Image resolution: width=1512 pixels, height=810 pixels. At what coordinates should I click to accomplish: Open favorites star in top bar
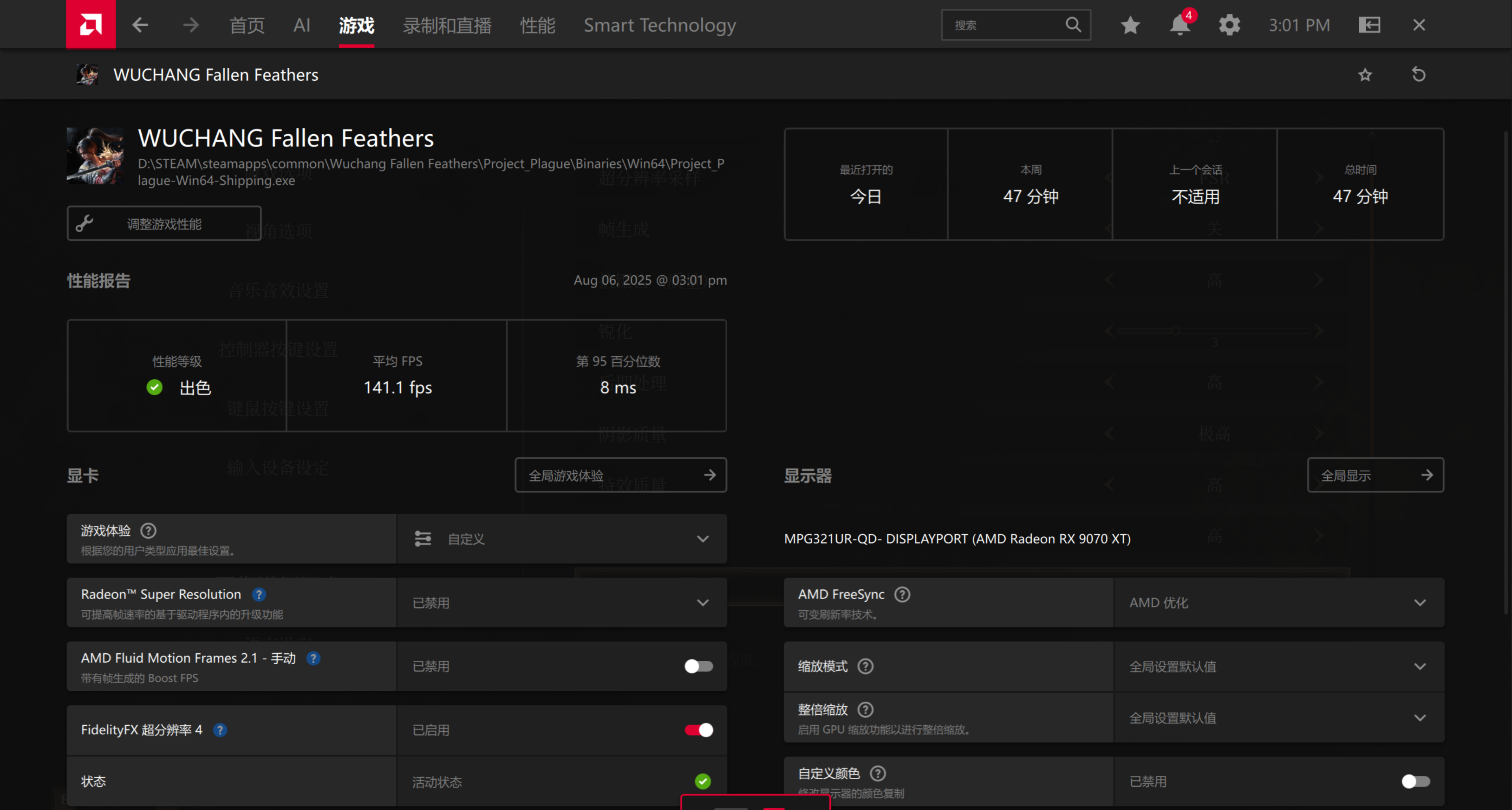(1130, 25)
